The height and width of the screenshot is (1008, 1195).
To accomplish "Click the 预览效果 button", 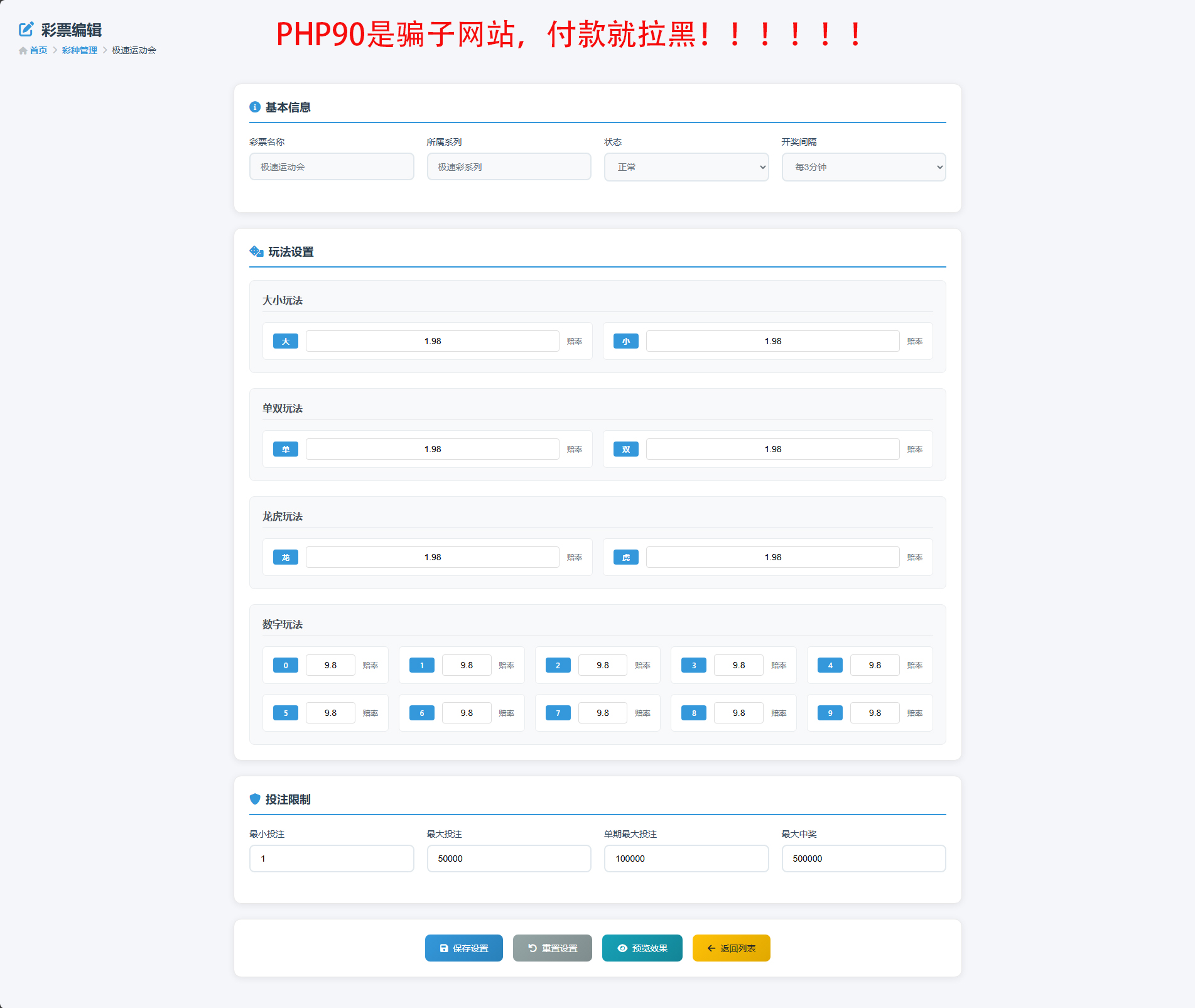I will coord(642,948).
